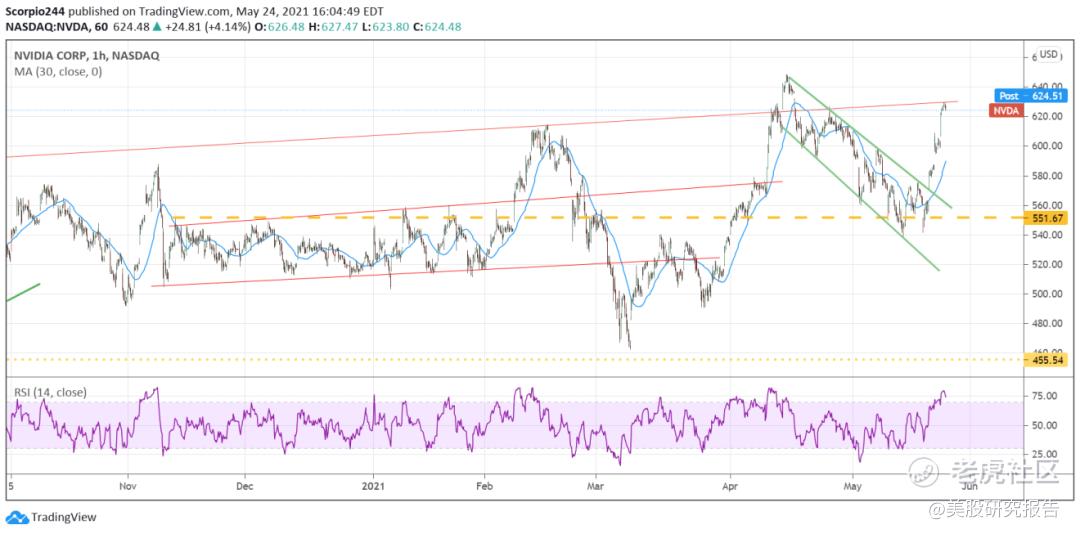Click the 580.00 price scale value
The height and width of the screenshot is (534, 1080).
1048,176
